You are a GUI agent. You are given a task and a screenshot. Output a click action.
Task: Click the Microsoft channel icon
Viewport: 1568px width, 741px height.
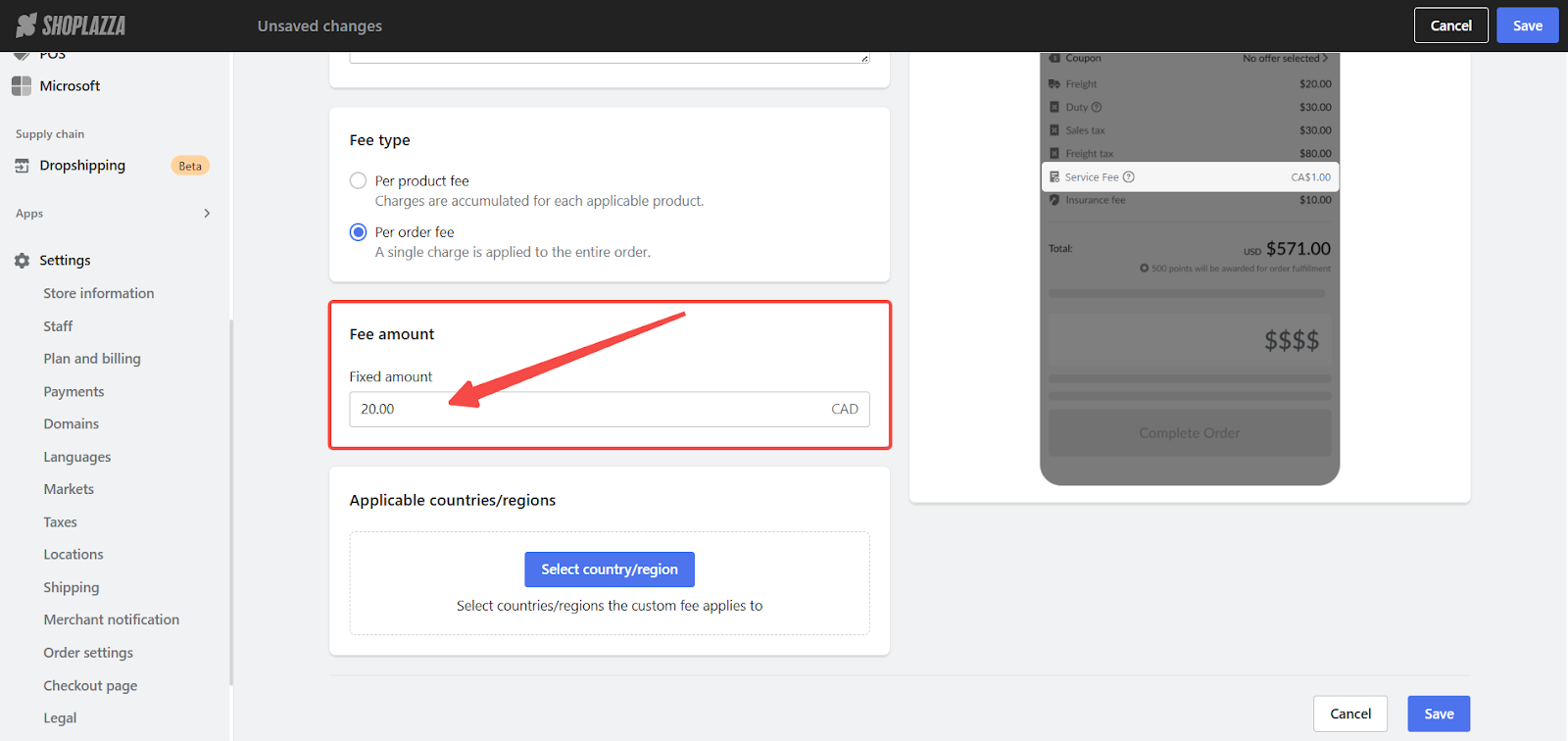pos(22,86)
